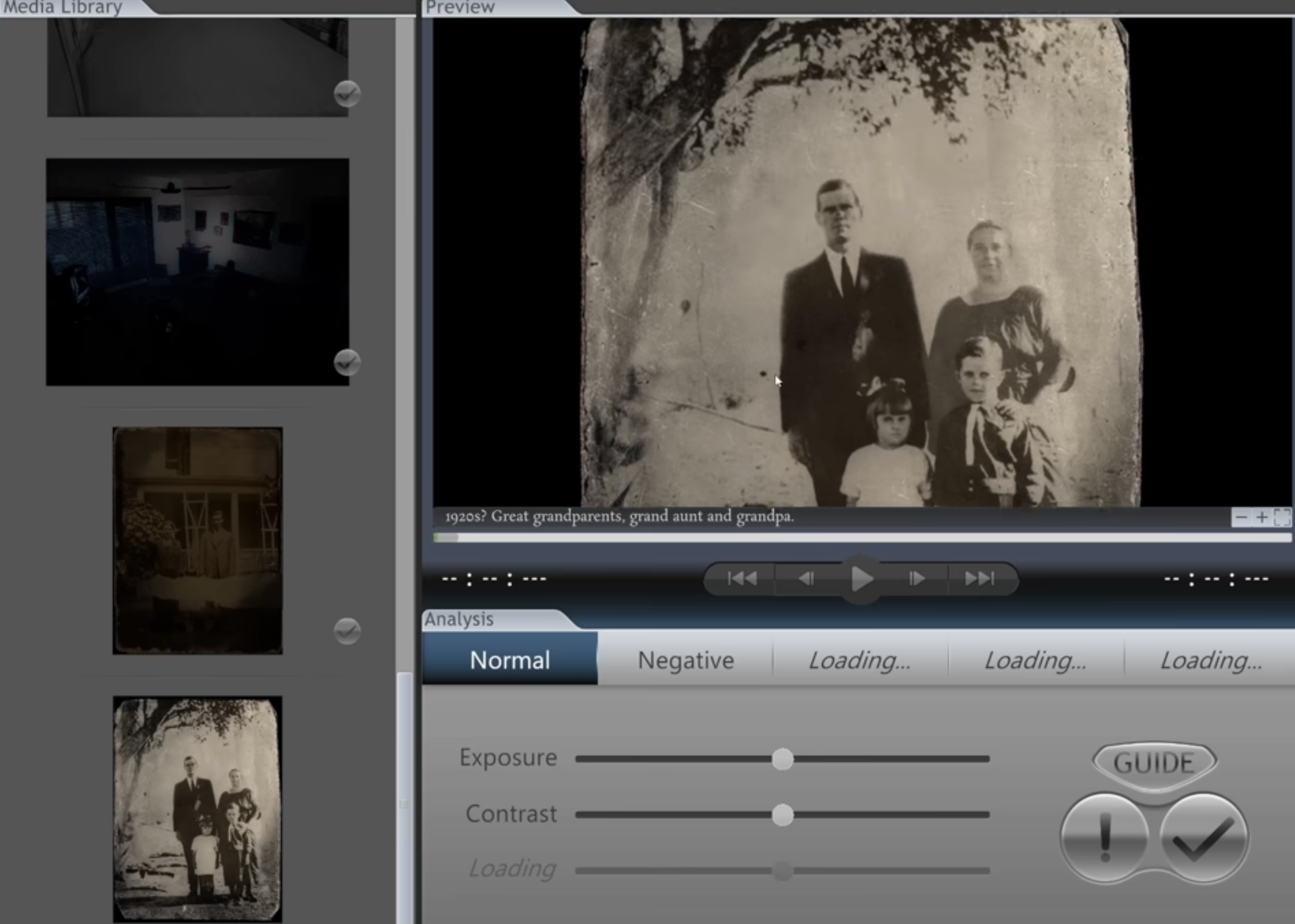
Task: Zoom in the preview with the plus icon
Action: [x=1262, y=517]
